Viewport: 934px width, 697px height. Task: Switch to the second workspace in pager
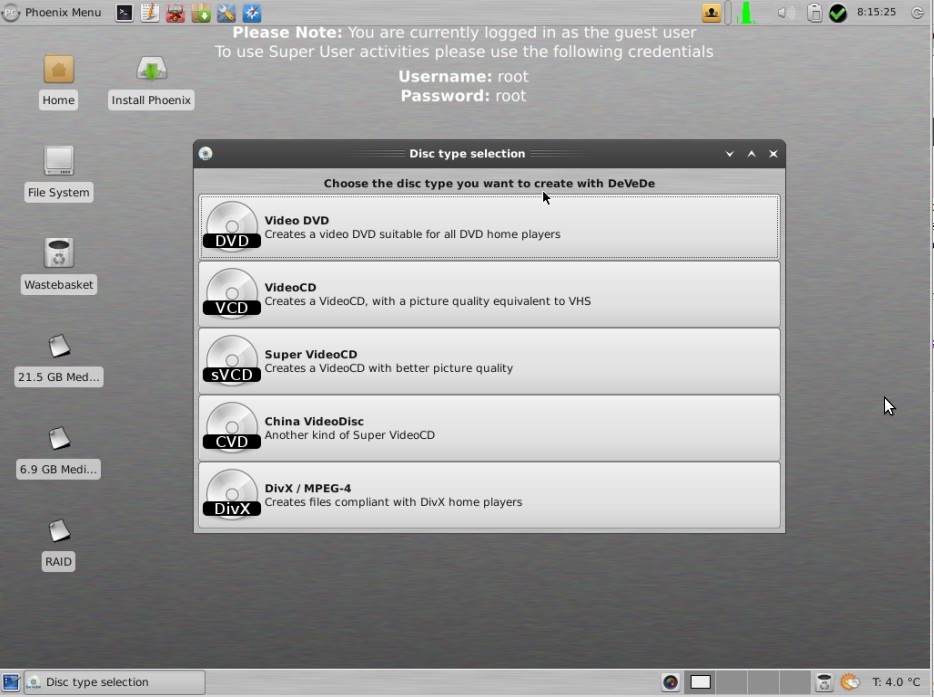[731, 682]
